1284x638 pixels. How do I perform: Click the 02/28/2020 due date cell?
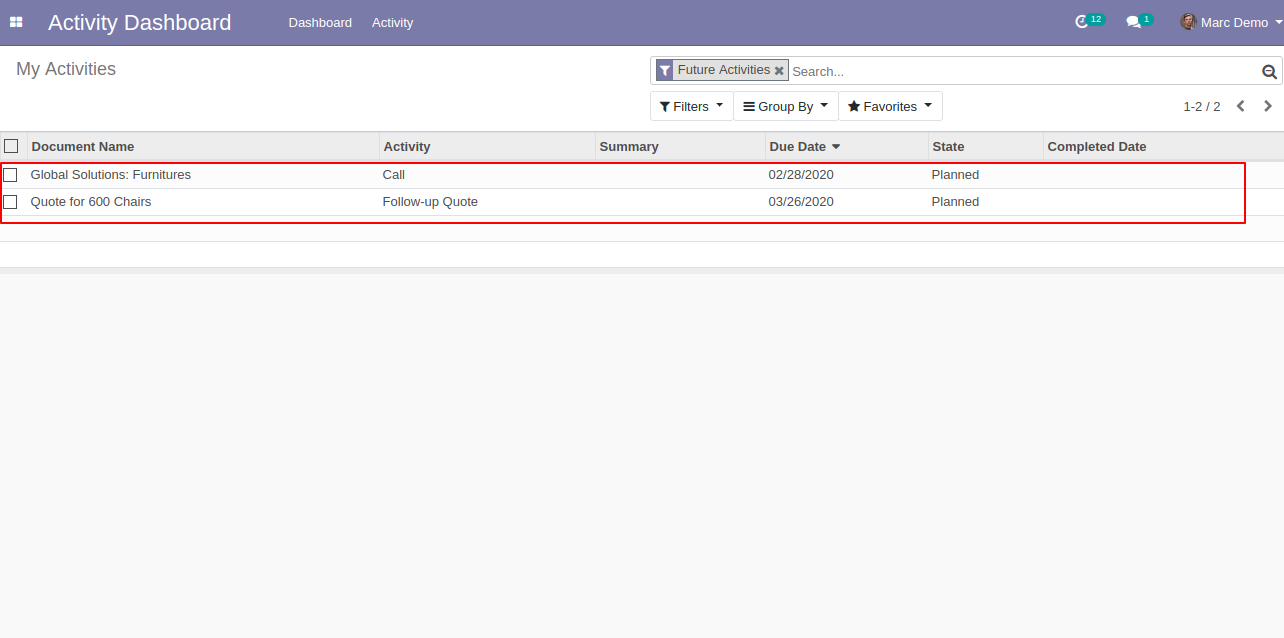click(x=801, y=175)
